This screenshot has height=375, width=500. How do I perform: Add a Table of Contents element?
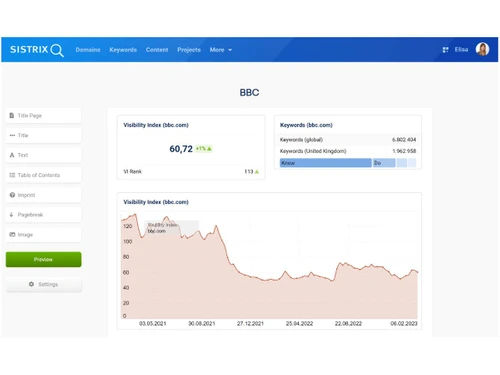[43, 175]
